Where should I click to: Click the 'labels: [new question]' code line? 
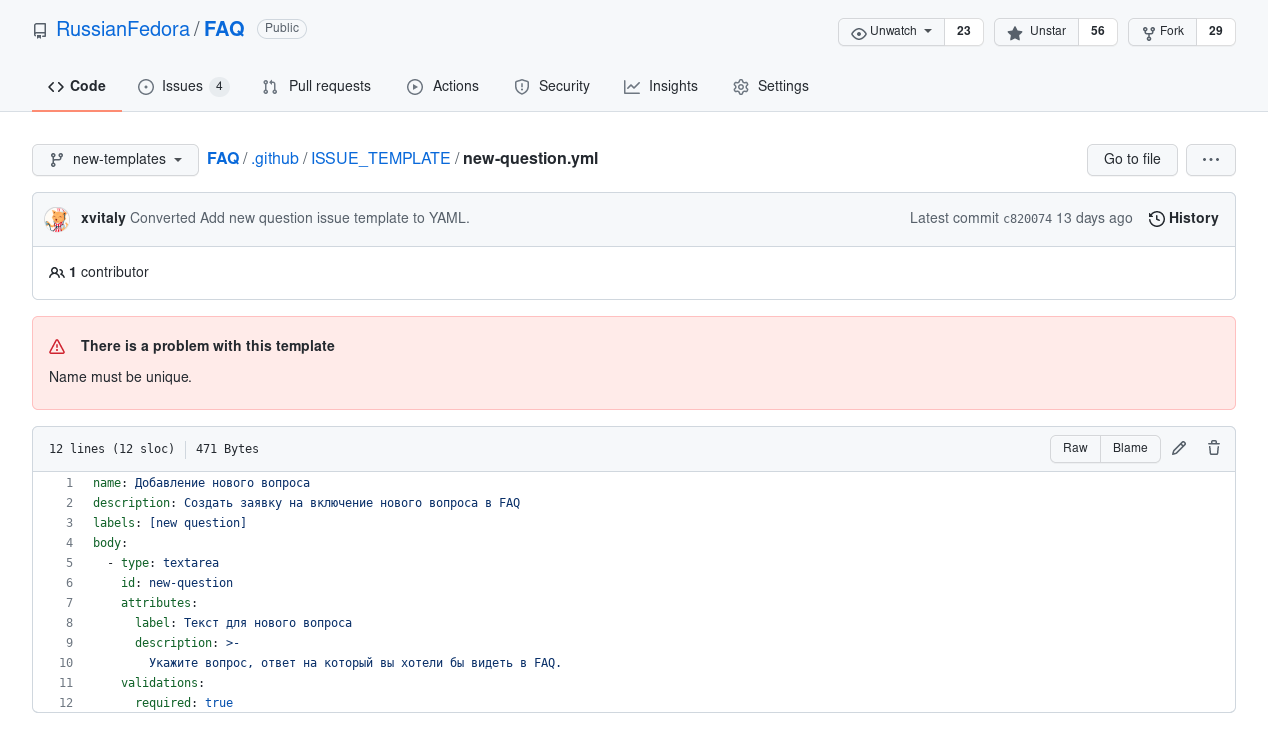coord(170,523)
